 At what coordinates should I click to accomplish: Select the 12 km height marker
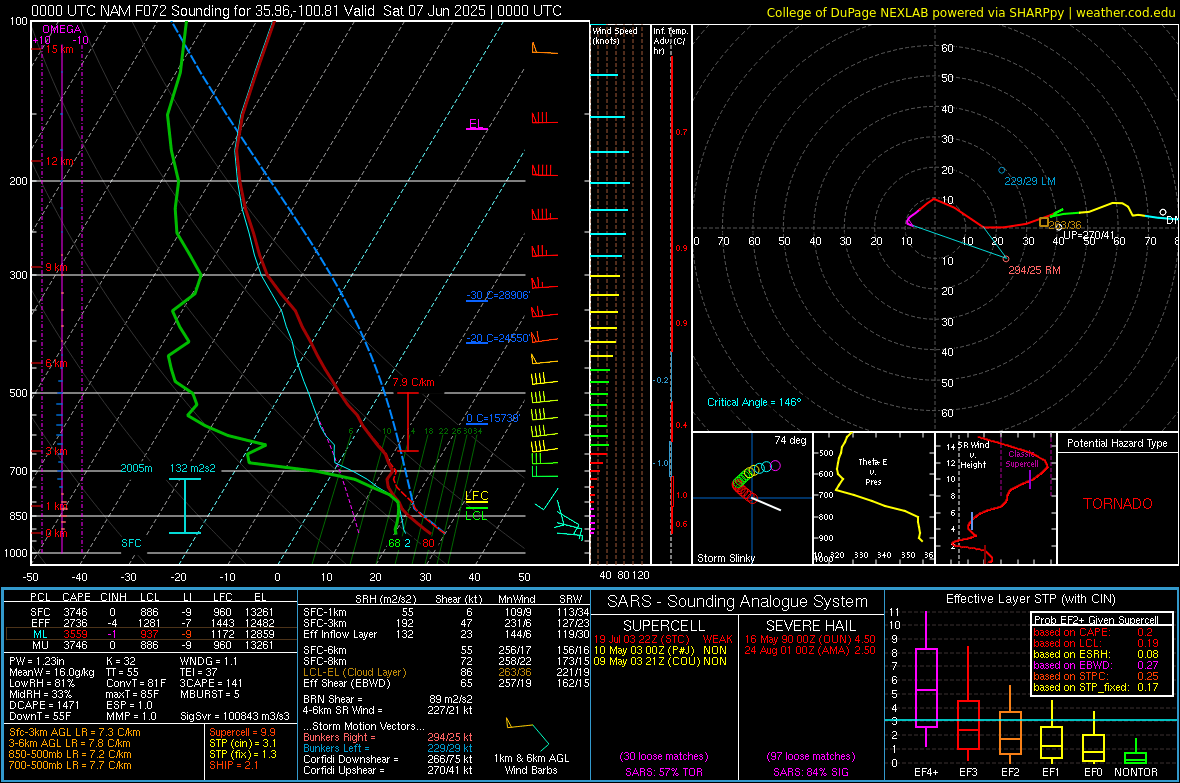pos(59,161)
